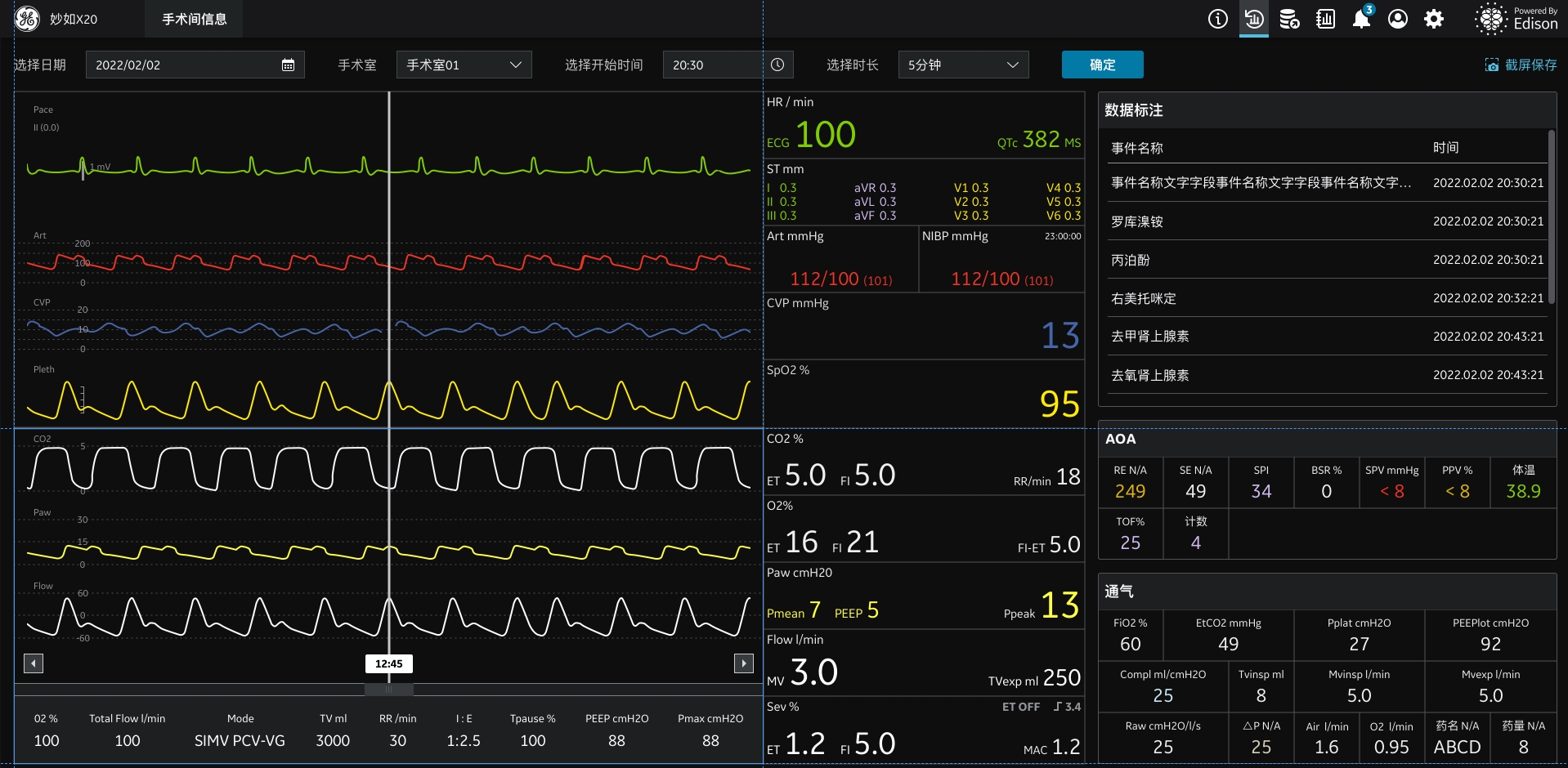Click the GE logo
1568x768 pixels.
(x=27, y=19)
